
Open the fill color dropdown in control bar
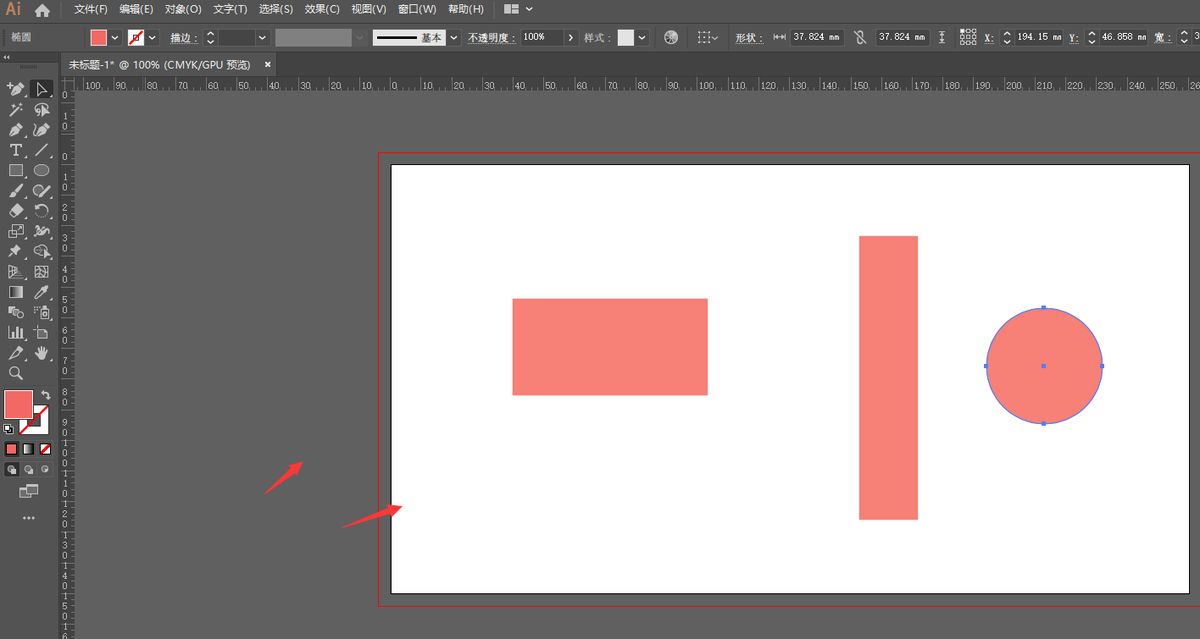pos(115,37)
